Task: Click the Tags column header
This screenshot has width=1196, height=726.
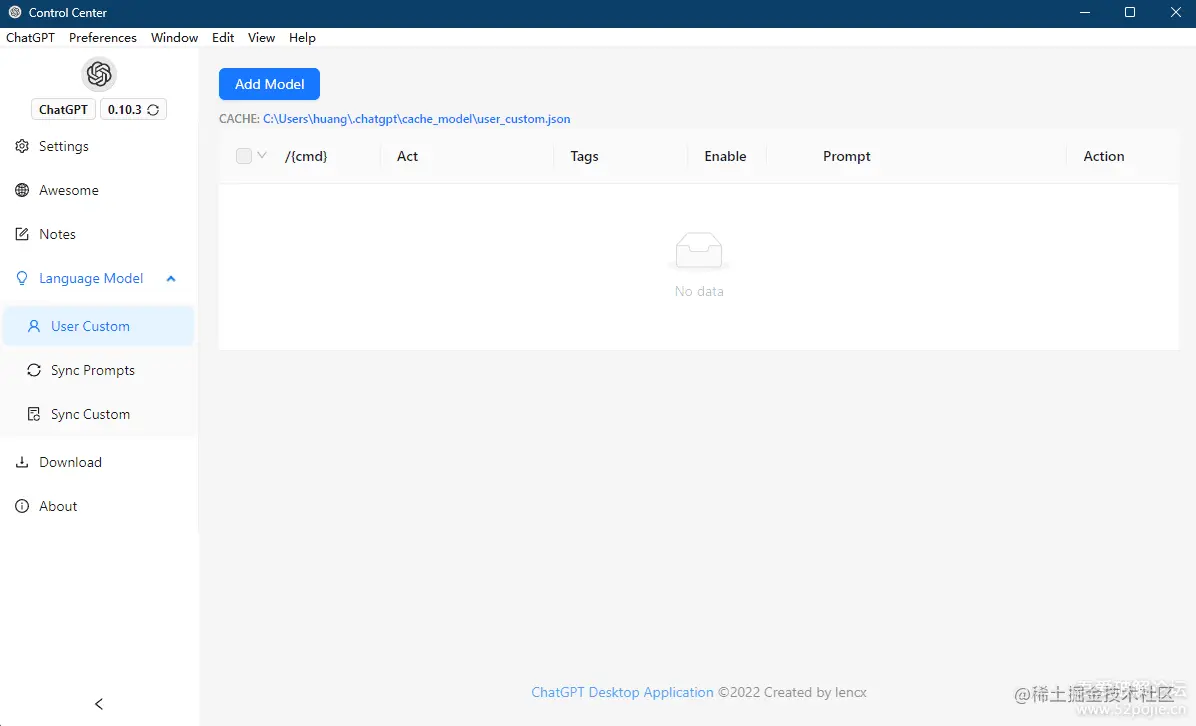Action: click(x=584, y=156)
